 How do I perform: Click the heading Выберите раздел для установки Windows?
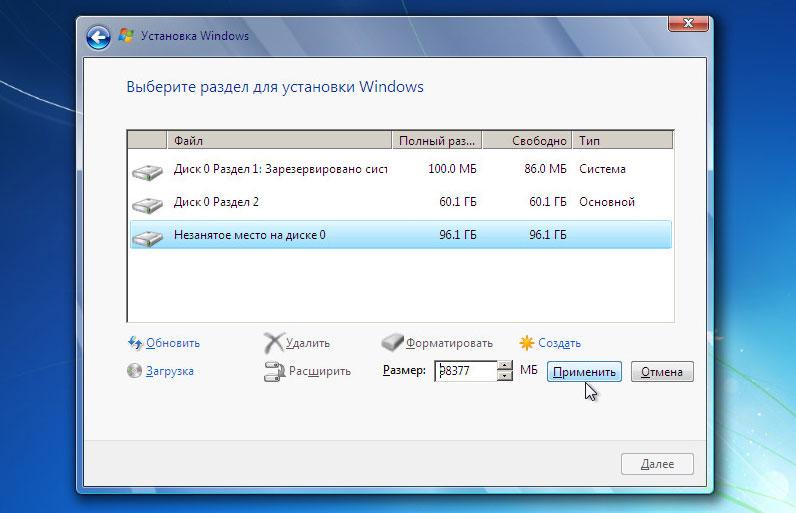[x=275, y=87]
